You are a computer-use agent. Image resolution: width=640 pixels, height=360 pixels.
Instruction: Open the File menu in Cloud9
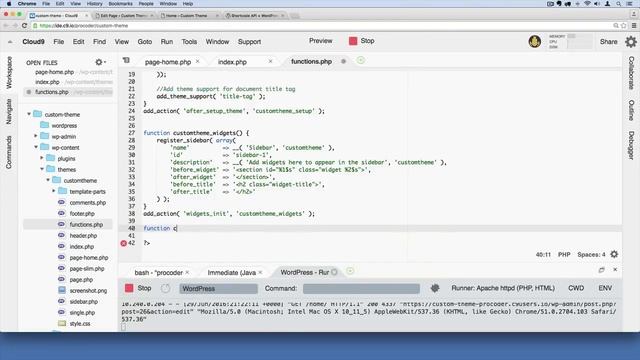[59, 42]
